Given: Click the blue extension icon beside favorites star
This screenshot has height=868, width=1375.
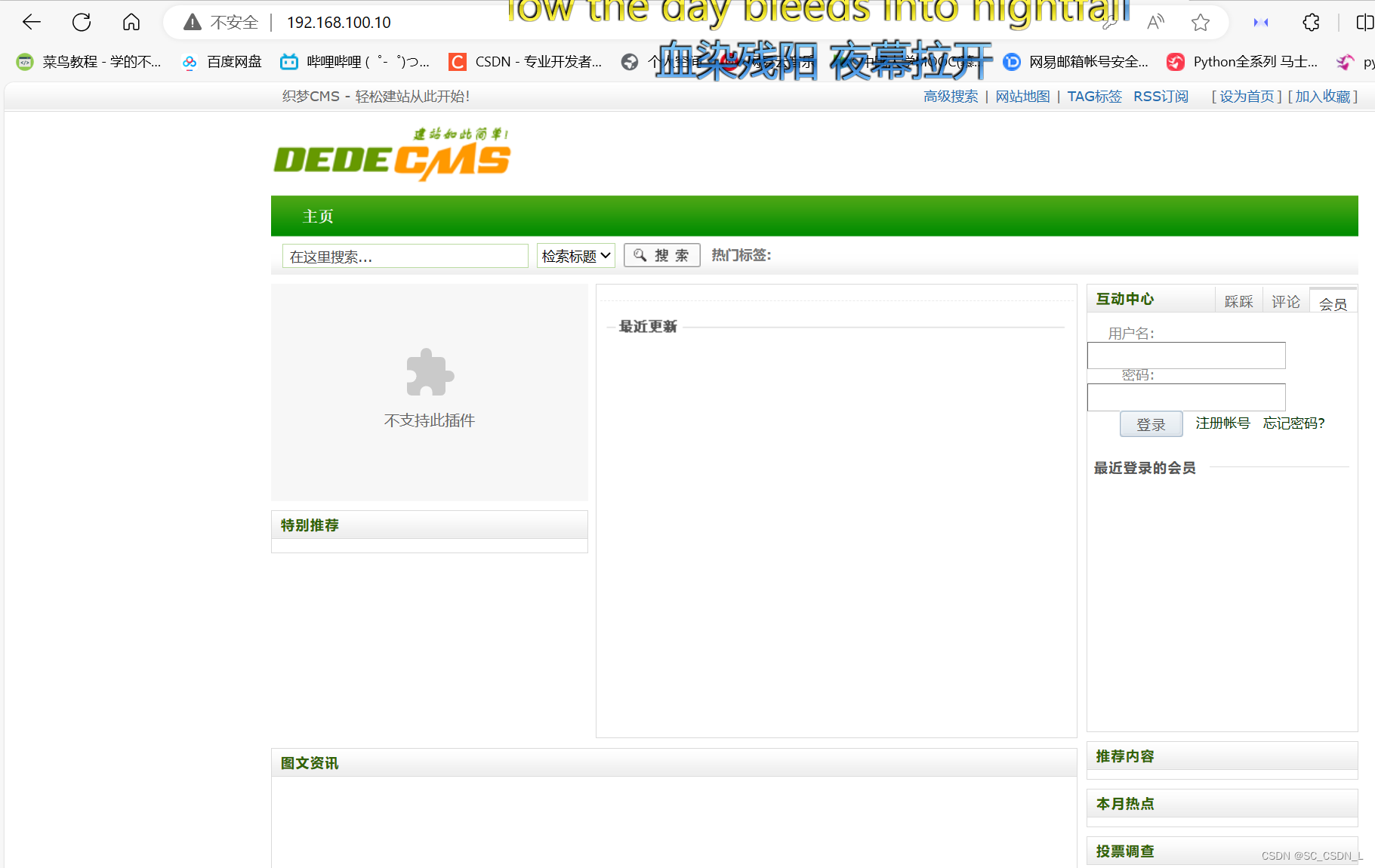Looking at the screenshot, I should (x=1261, y=23).
